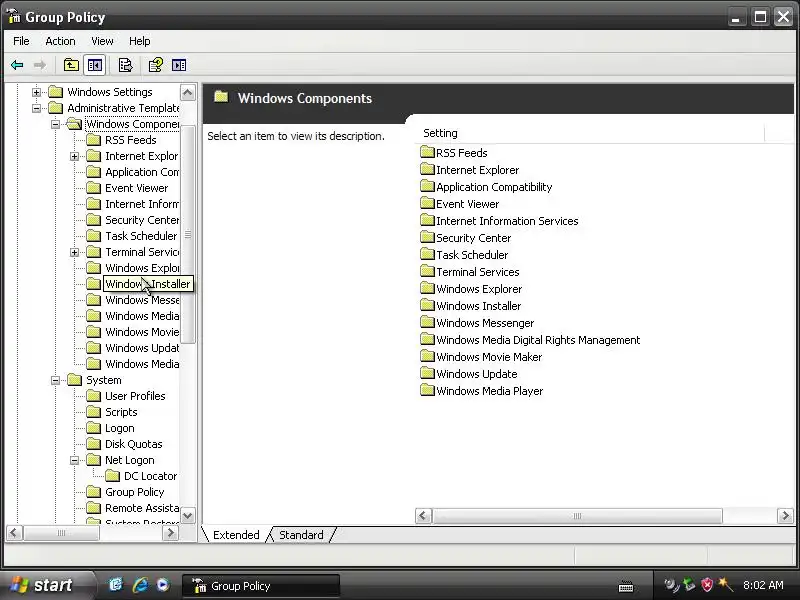Collapse the Windows Components tree node

click(x=55, y=124)
